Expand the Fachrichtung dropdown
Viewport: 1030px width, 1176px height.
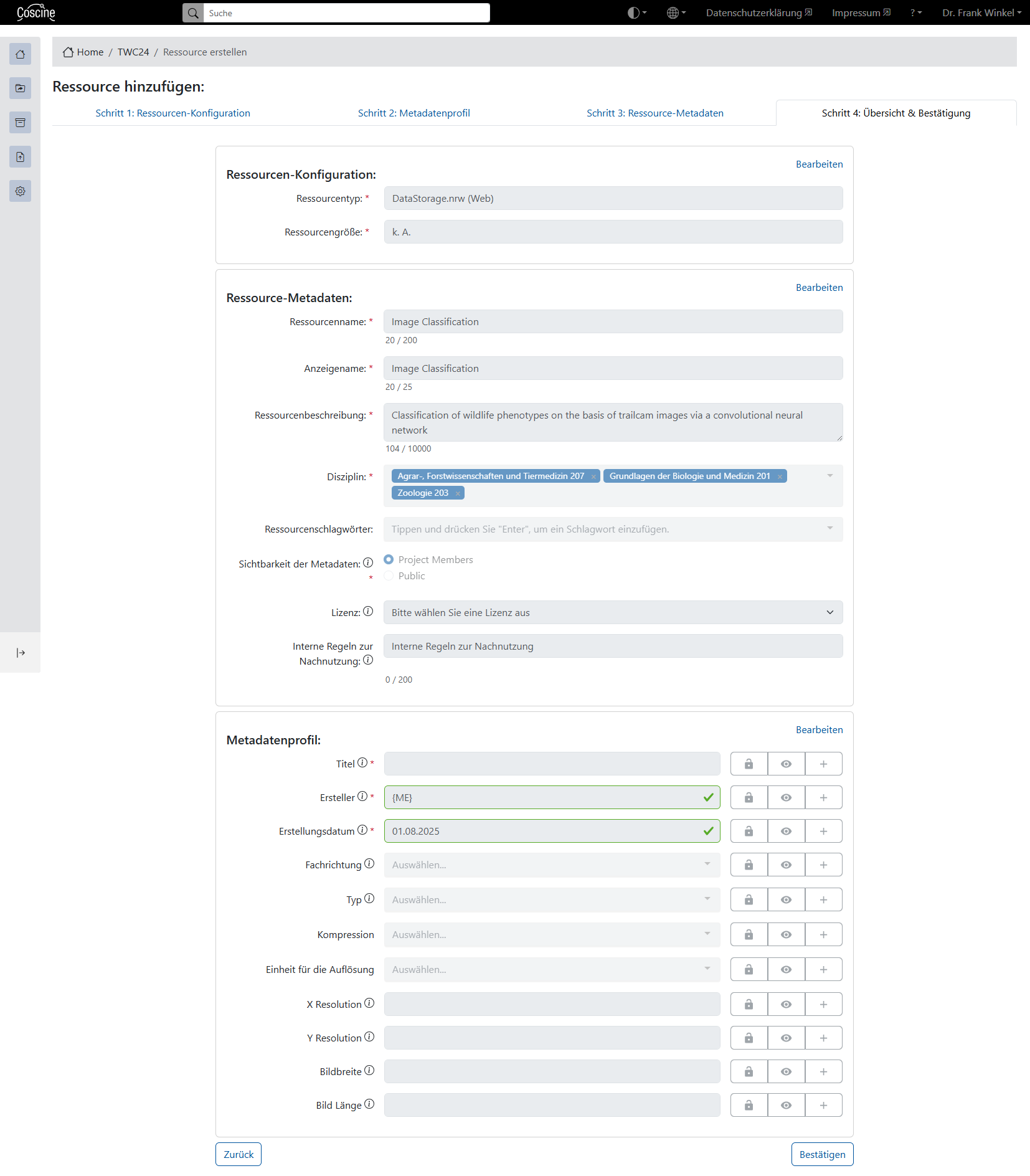click(552, 865)
